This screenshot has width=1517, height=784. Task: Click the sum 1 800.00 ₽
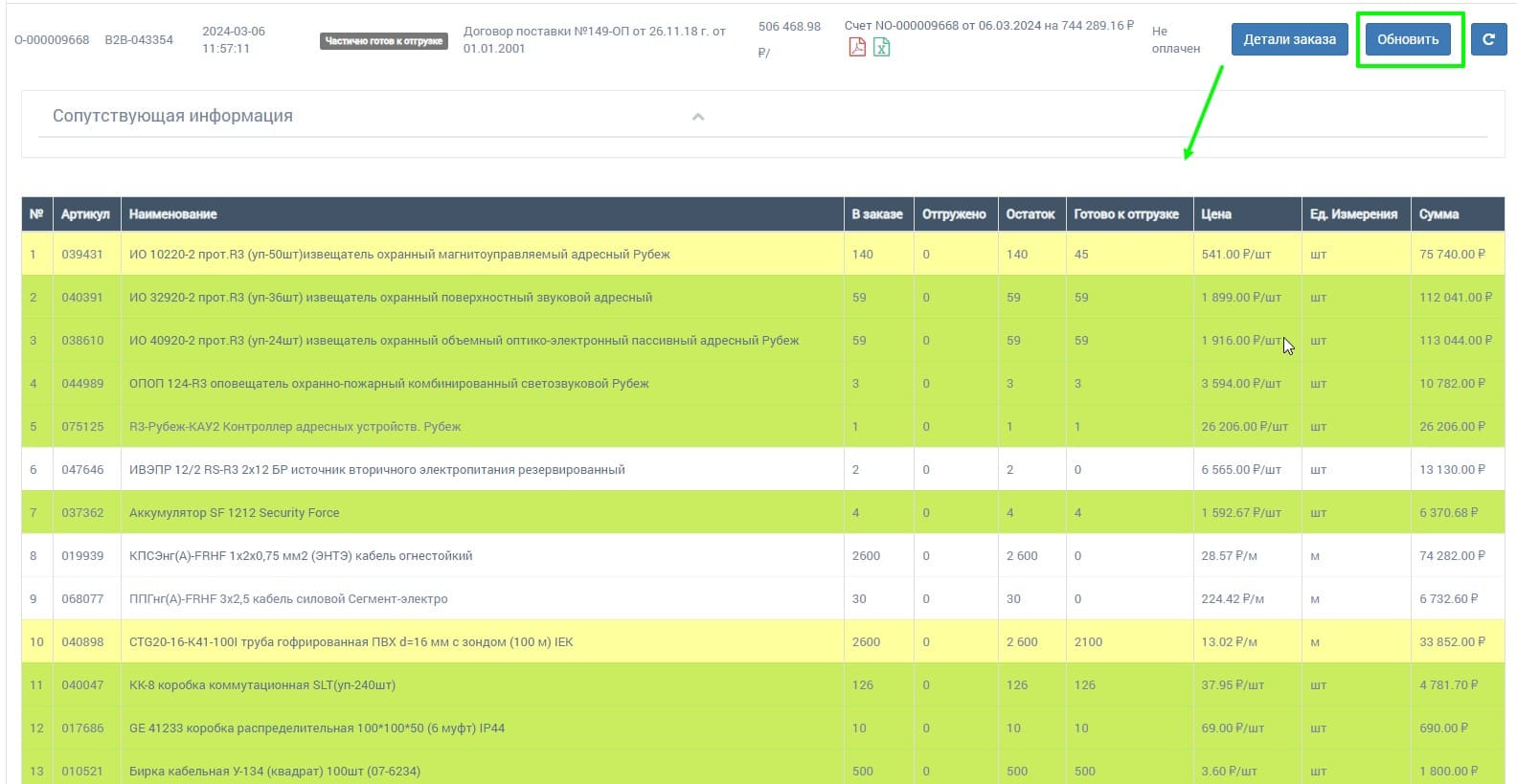coord(1449,772)
